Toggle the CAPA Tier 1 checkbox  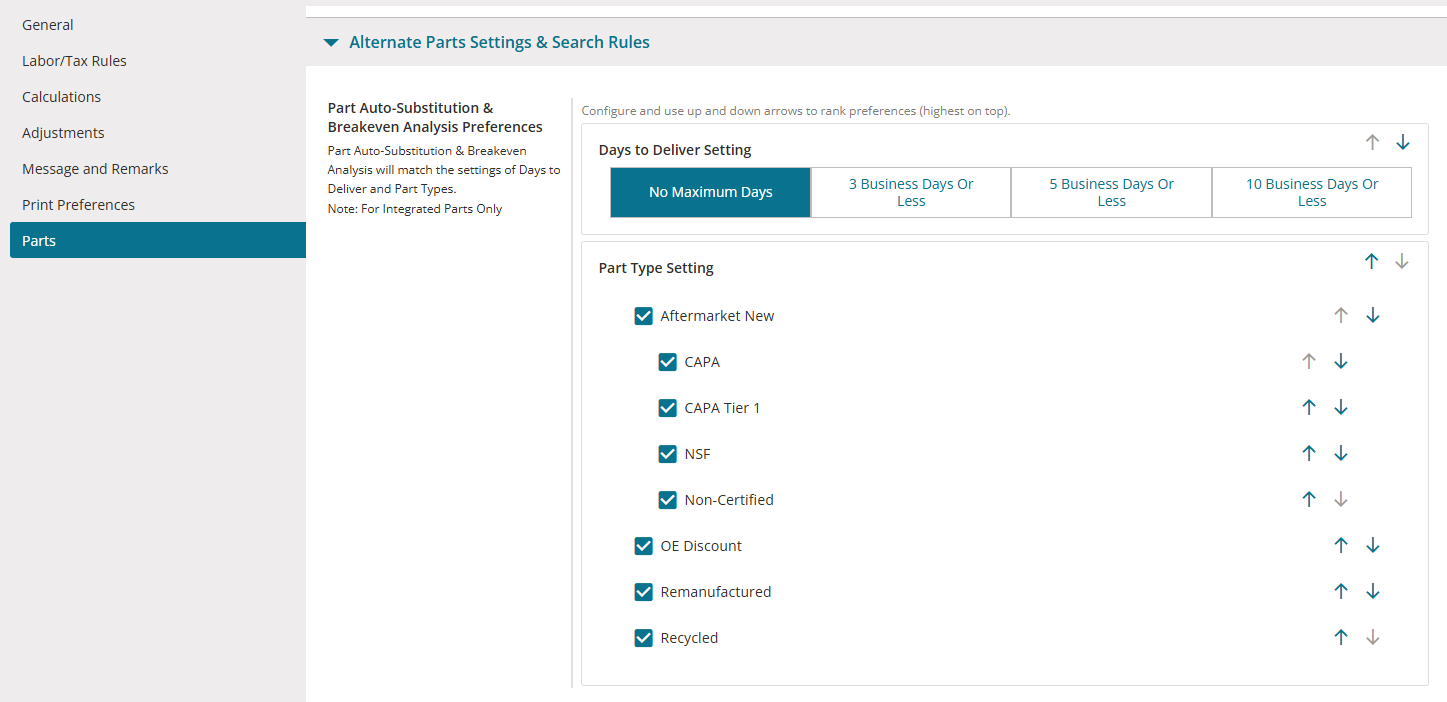[668, 408]
